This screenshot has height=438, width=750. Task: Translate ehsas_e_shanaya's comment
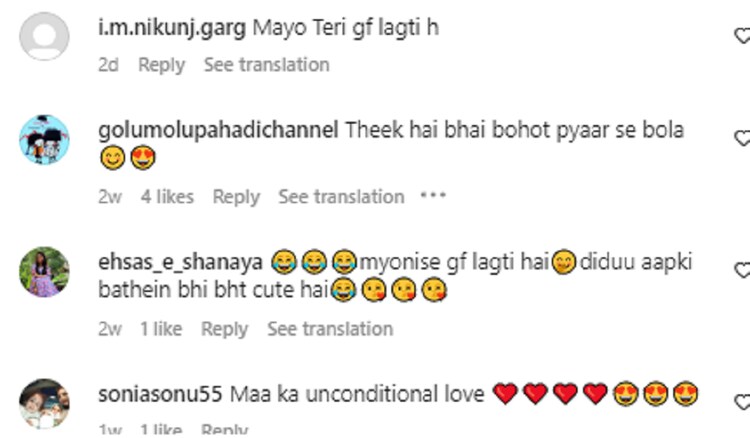click(x=330, y=329)
